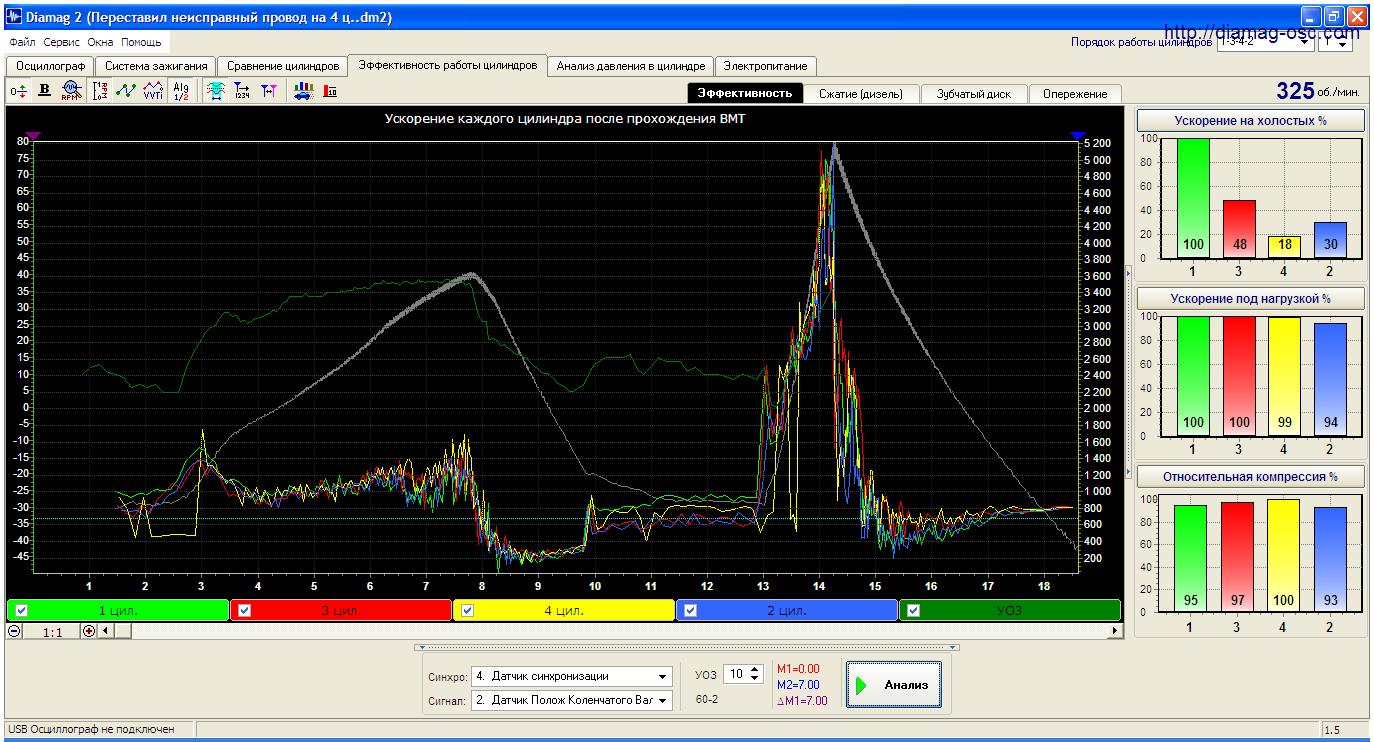Screen dimensions: 1374x742
Task: Click the zoom out minus icon
Action: coord(15,631)
